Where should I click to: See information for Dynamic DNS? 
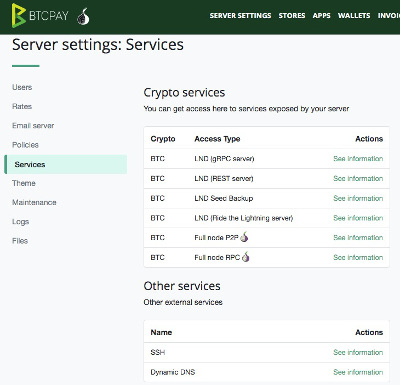[358, 372]
